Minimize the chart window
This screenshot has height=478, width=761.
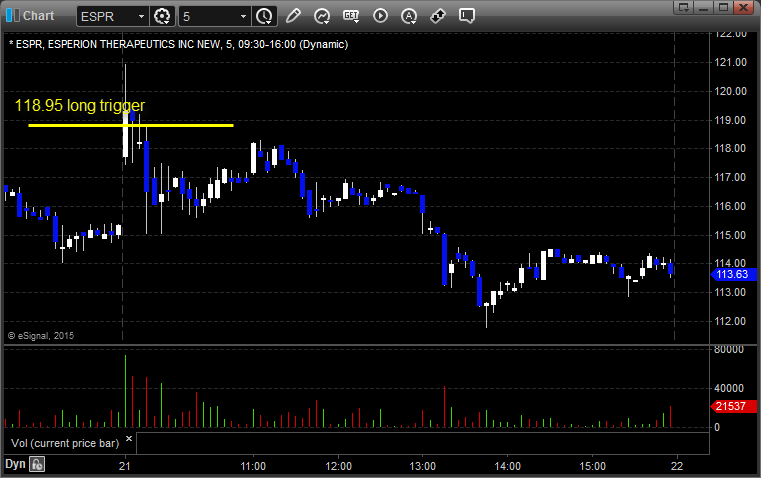point(704,7)
